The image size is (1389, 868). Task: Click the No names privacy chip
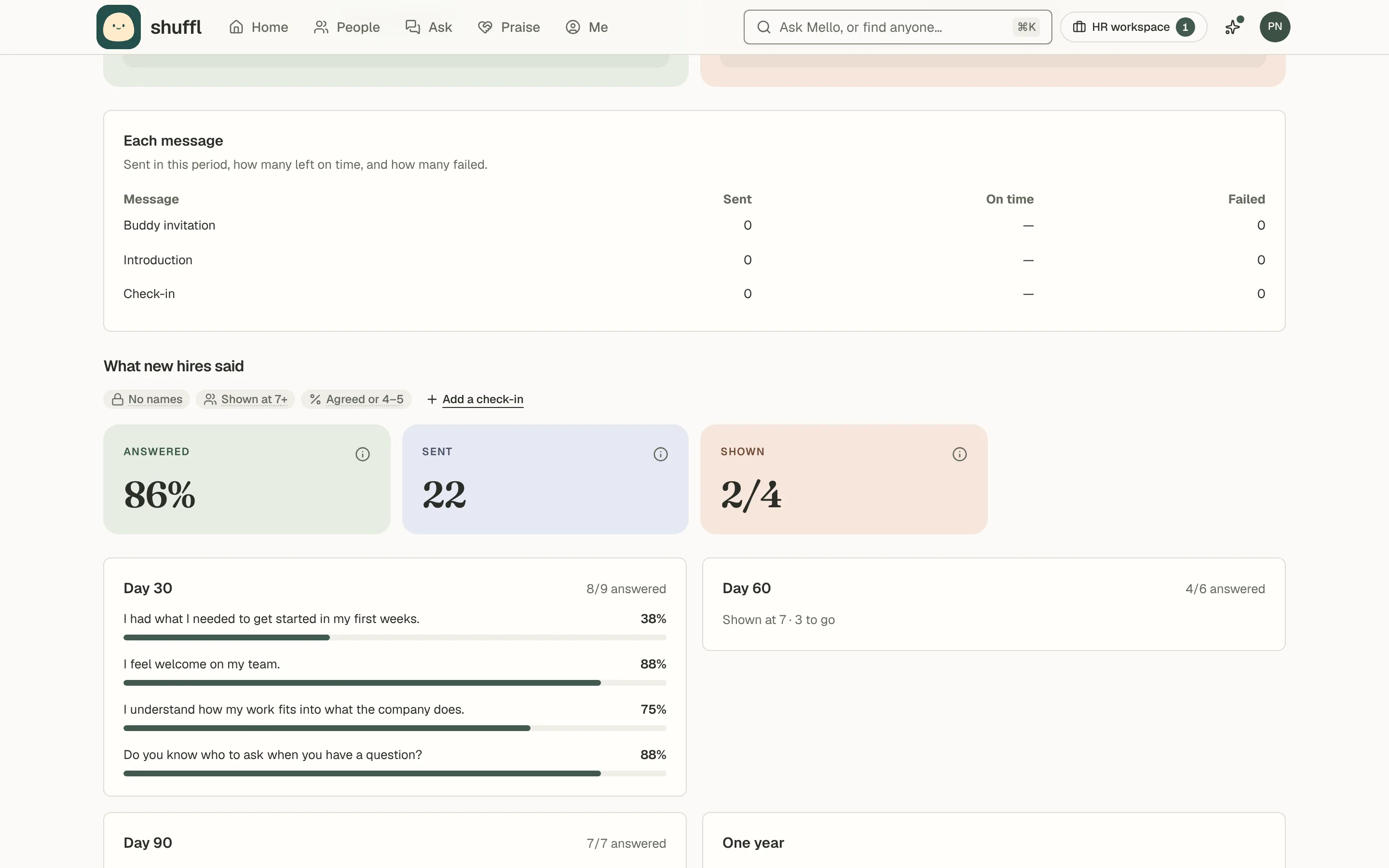coord(147,399)
